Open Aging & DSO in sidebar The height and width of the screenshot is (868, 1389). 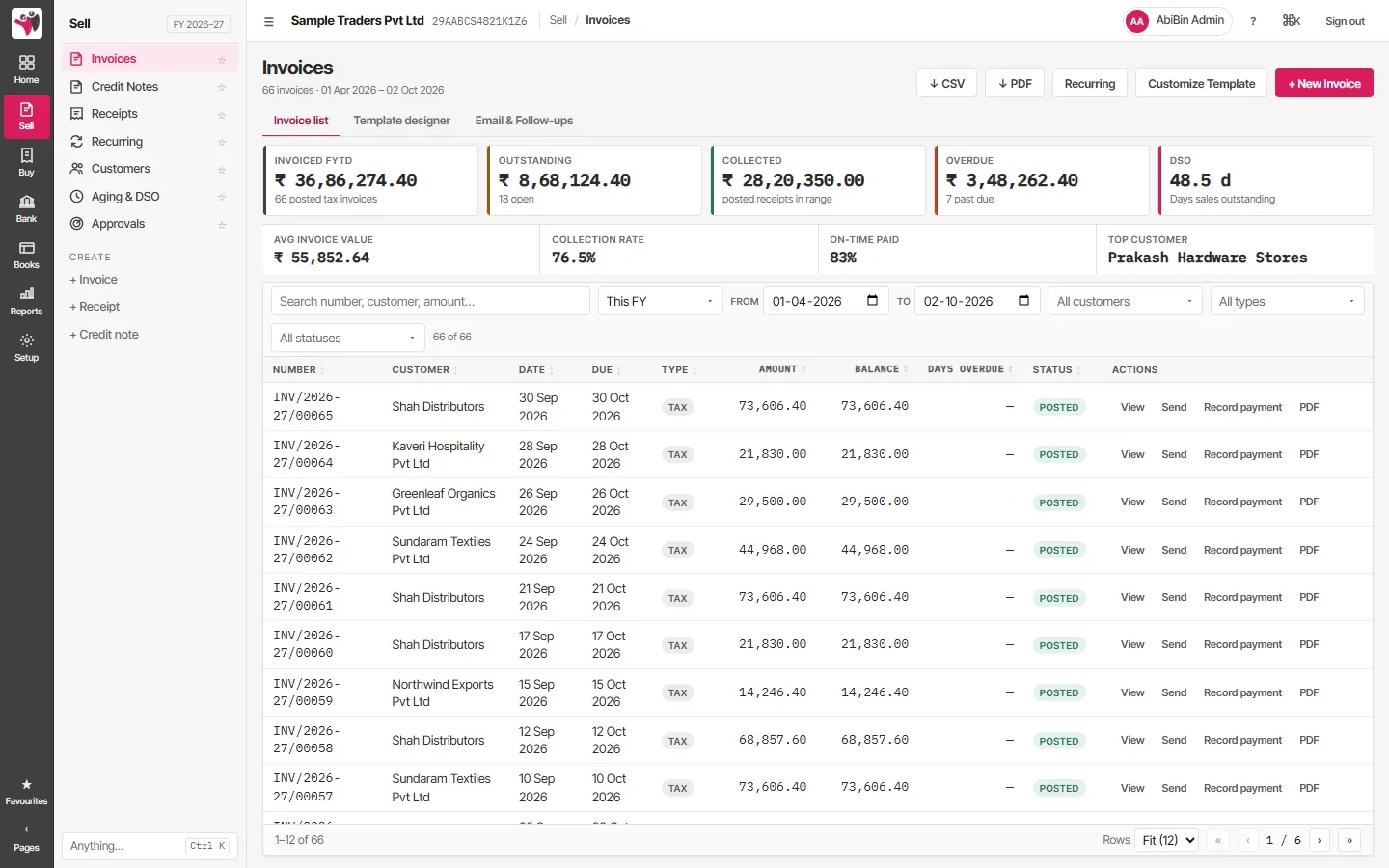point(150,197)
